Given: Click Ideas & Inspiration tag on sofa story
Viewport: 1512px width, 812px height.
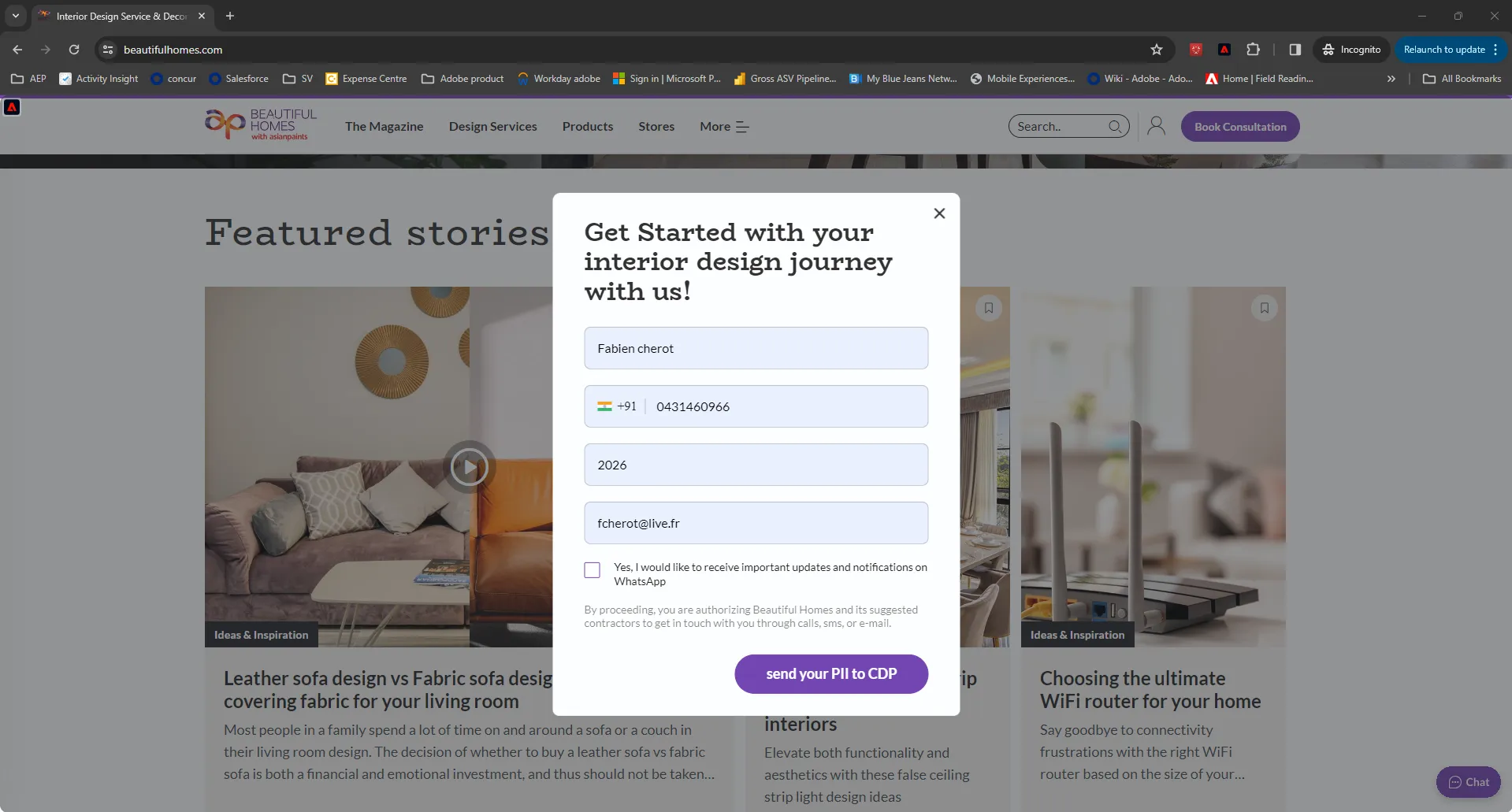Looking at the screenshot, I should click(262, 635).
